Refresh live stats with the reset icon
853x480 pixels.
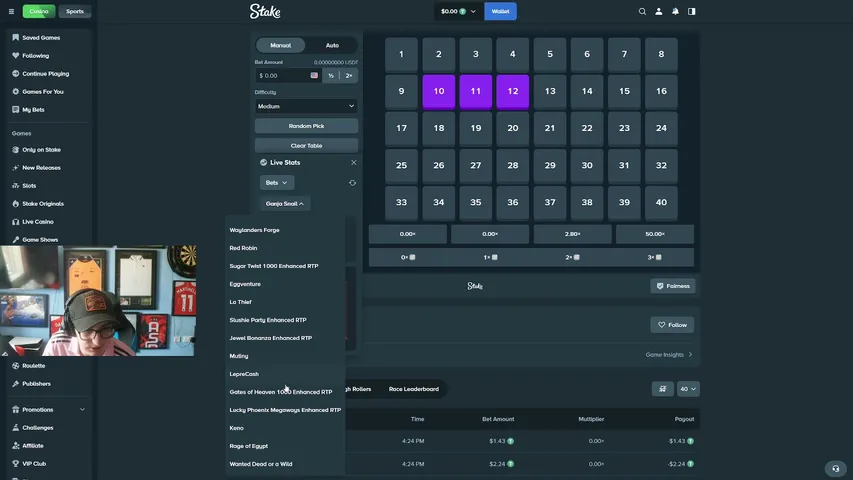click(x=353, y=183)
